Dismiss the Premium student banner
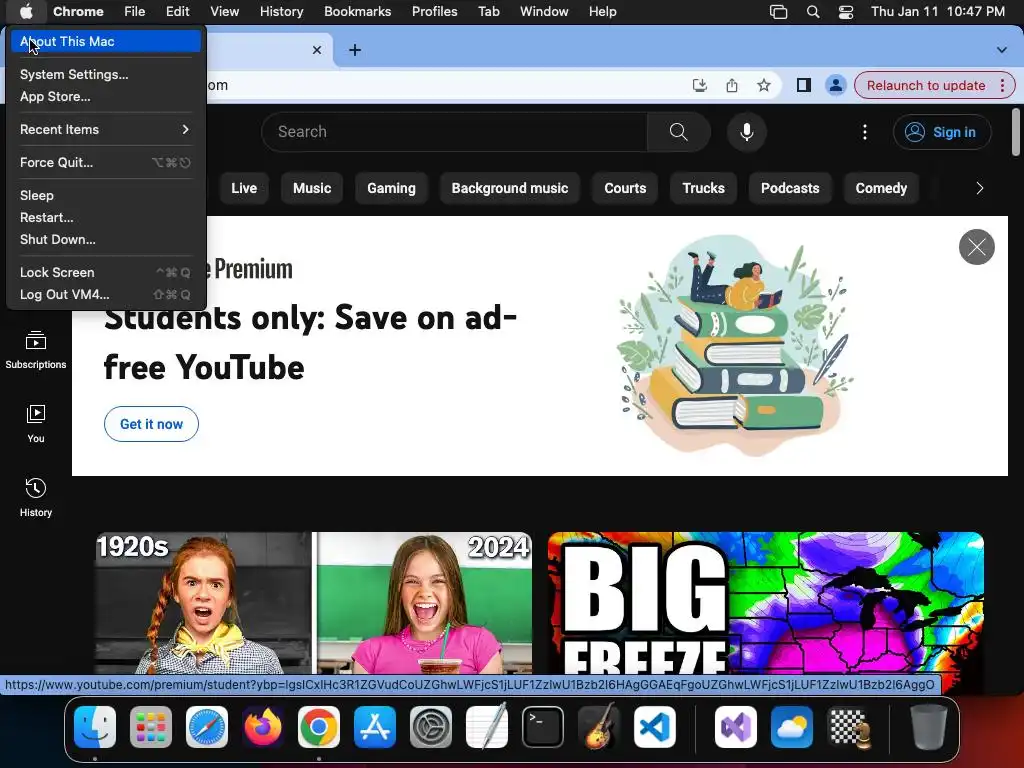This screenshot has width=1024, height=768. 976,247
